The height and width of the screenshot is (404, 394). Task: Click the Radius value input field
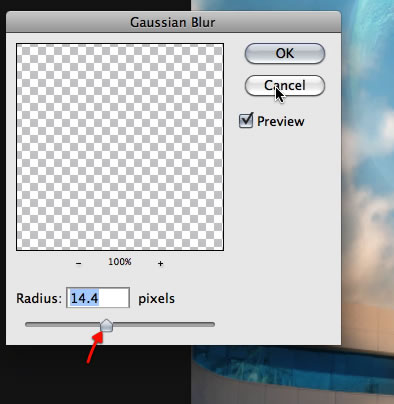(x=98, y=298)
